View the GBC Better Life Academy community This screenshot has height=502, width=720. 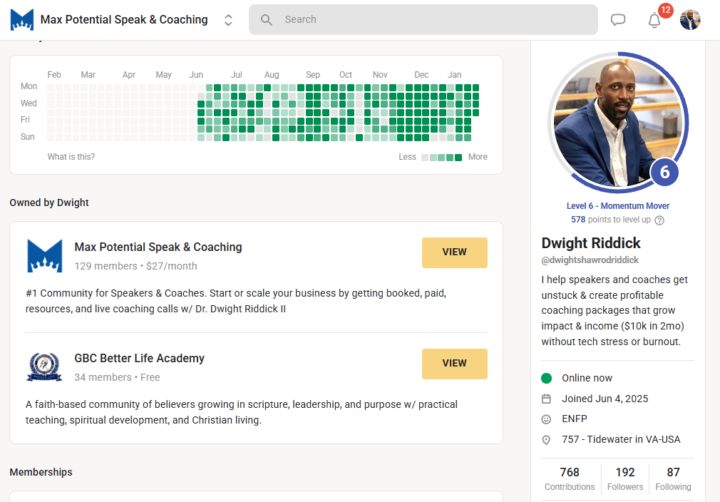454,364
